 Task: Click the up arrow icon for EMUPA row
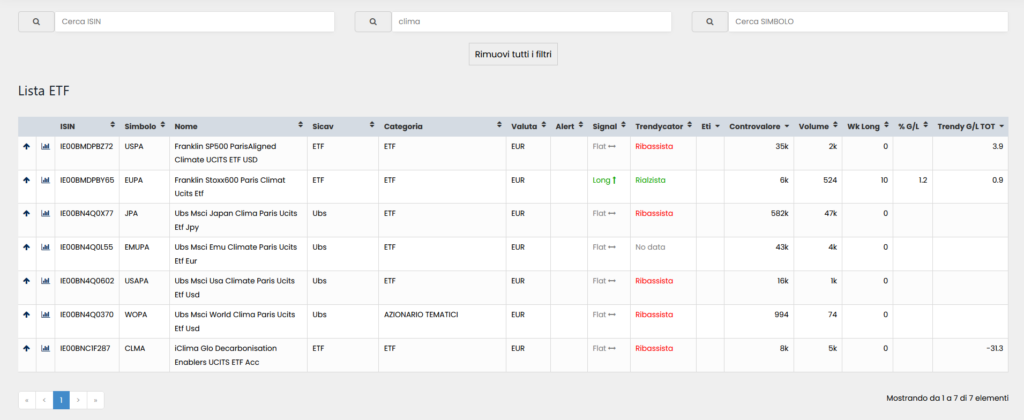coord(27,247)
